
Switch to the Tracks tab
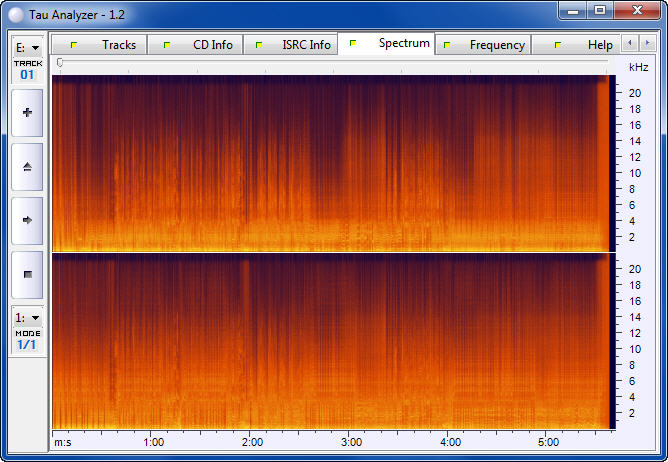click(118, 45)
